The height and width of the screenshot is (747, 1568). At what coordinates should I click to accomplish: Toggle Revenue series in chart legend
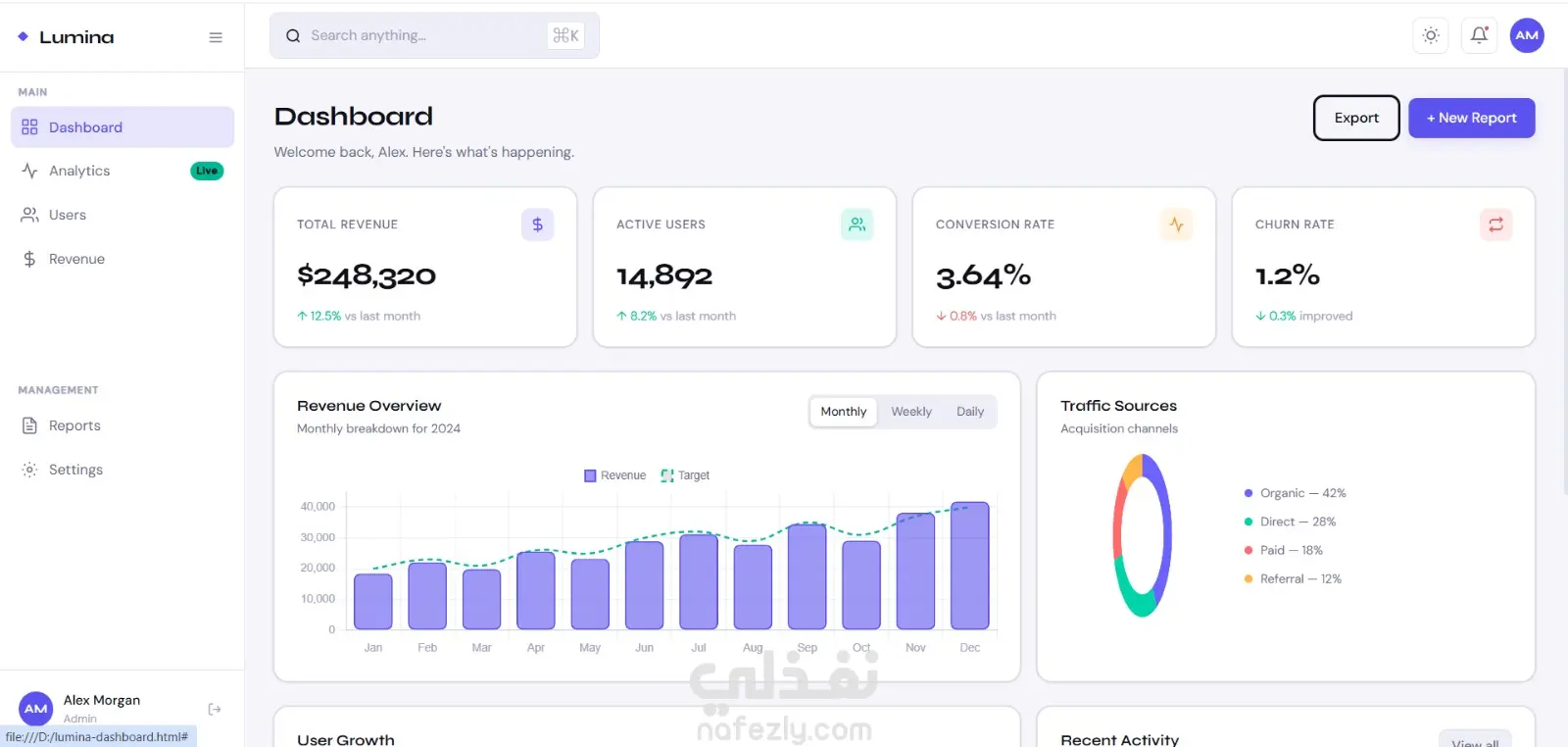614,475
